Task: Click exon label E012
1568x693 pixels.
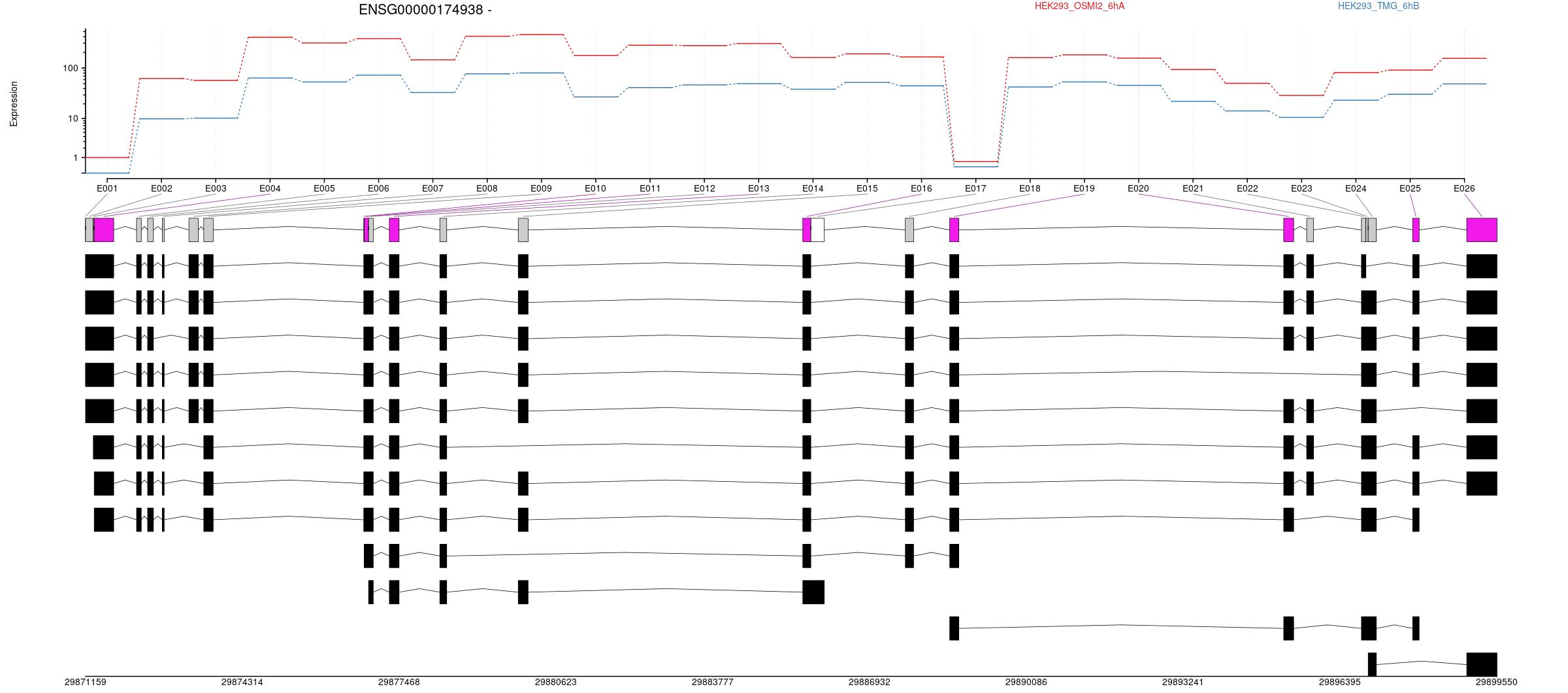Action: (704, 188)
